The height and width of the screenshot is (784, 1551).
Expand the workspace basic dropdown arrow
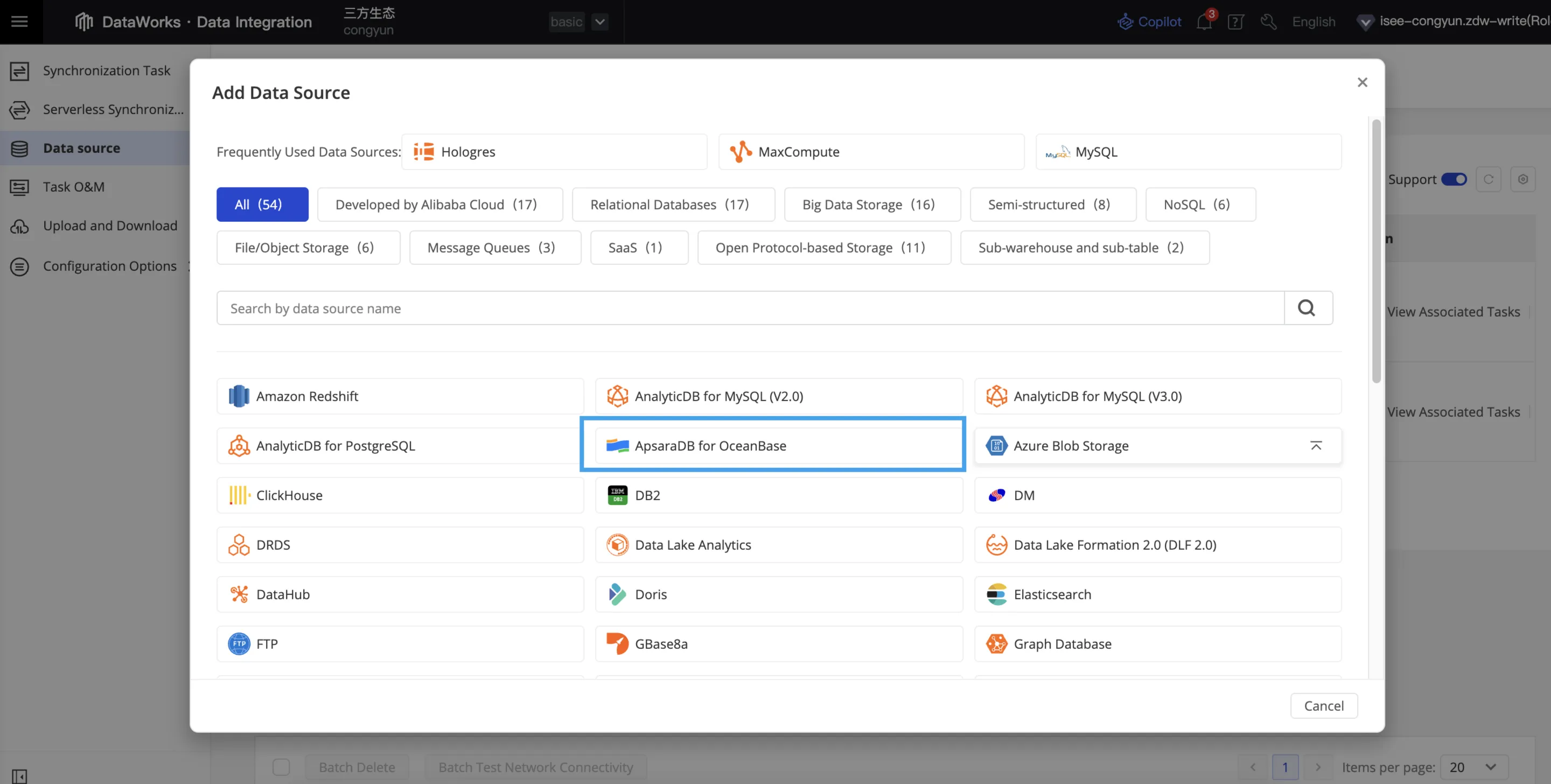(x=600, y=22)
